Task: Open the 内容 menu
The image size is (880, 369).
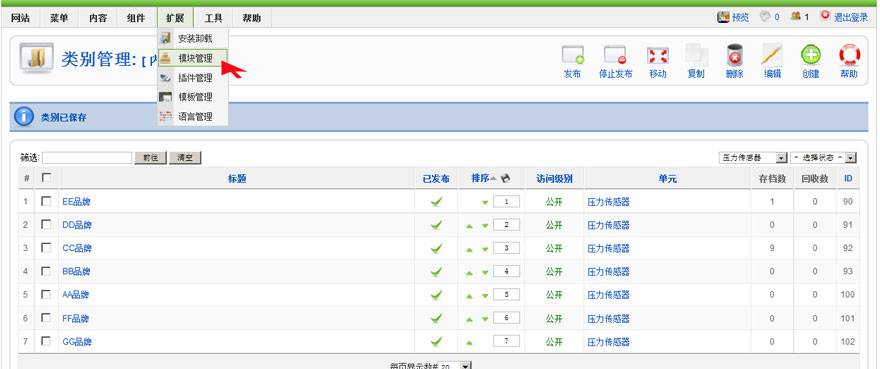Action: click(98, 17)
